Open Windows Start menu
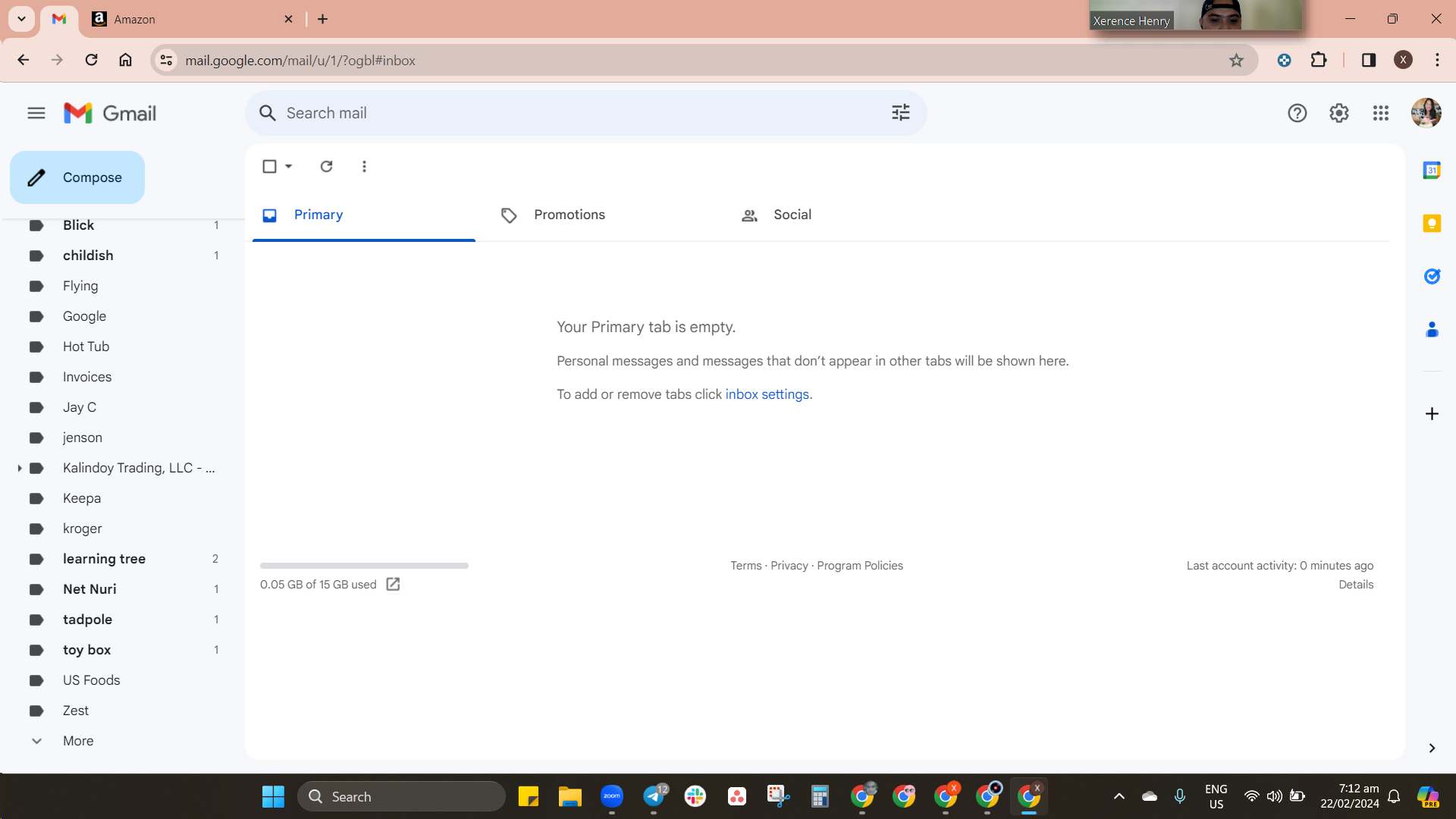 point(273,796)
